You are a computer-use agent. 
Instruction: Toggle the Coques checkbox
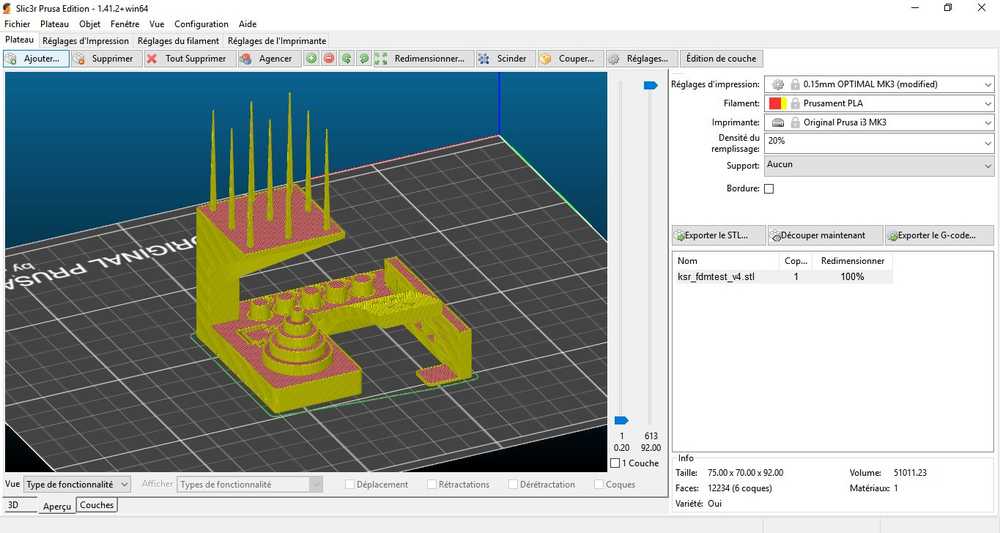coord(599,485)
